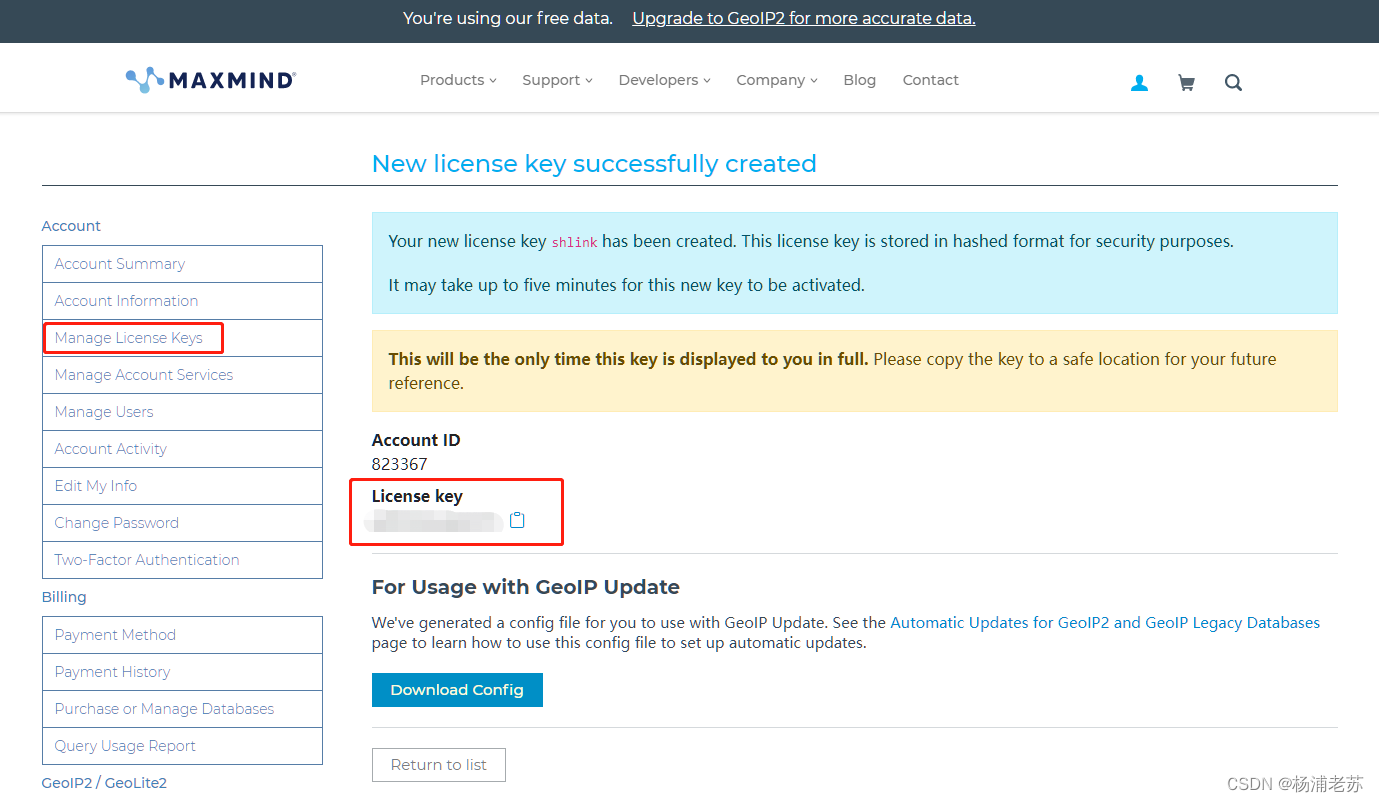This screenshot has height=802, width=1379.
Task: Click Download Config button
Action: [457, 690]
